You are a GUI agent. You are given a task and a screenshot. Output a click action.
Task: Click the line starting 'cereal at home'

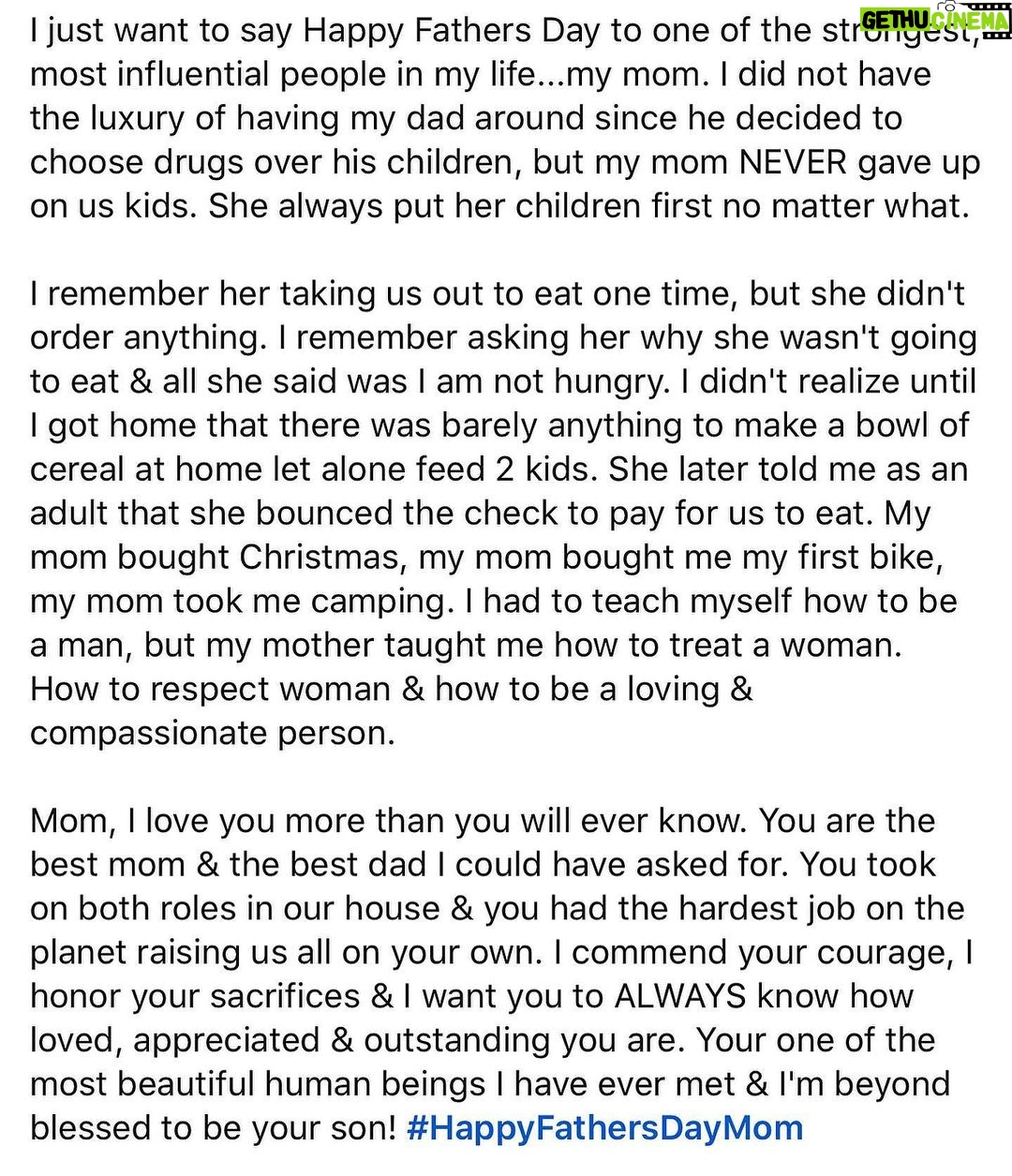(499, 469)
